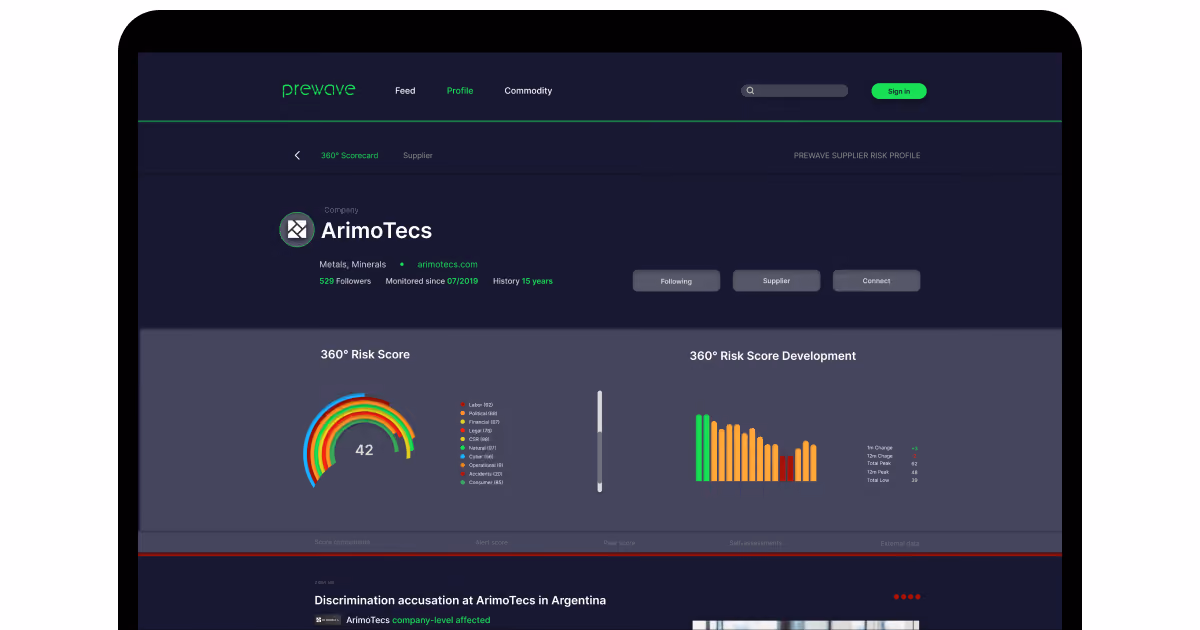Click the first green bar in development chart
Screen dimensions: 1200x630
click(x=699, y=448)
